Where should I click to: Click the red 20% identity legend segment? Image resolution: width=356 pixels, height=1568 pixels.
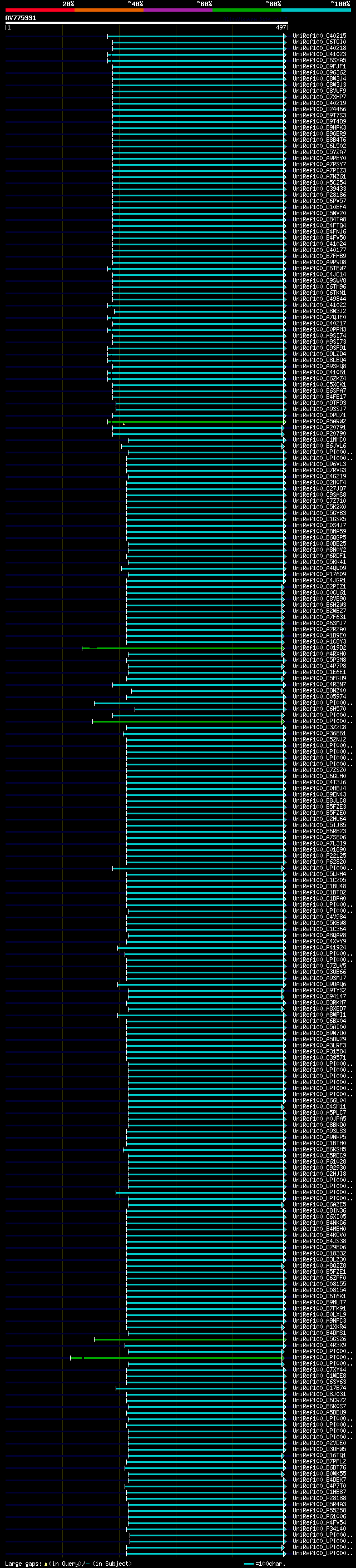40,10
